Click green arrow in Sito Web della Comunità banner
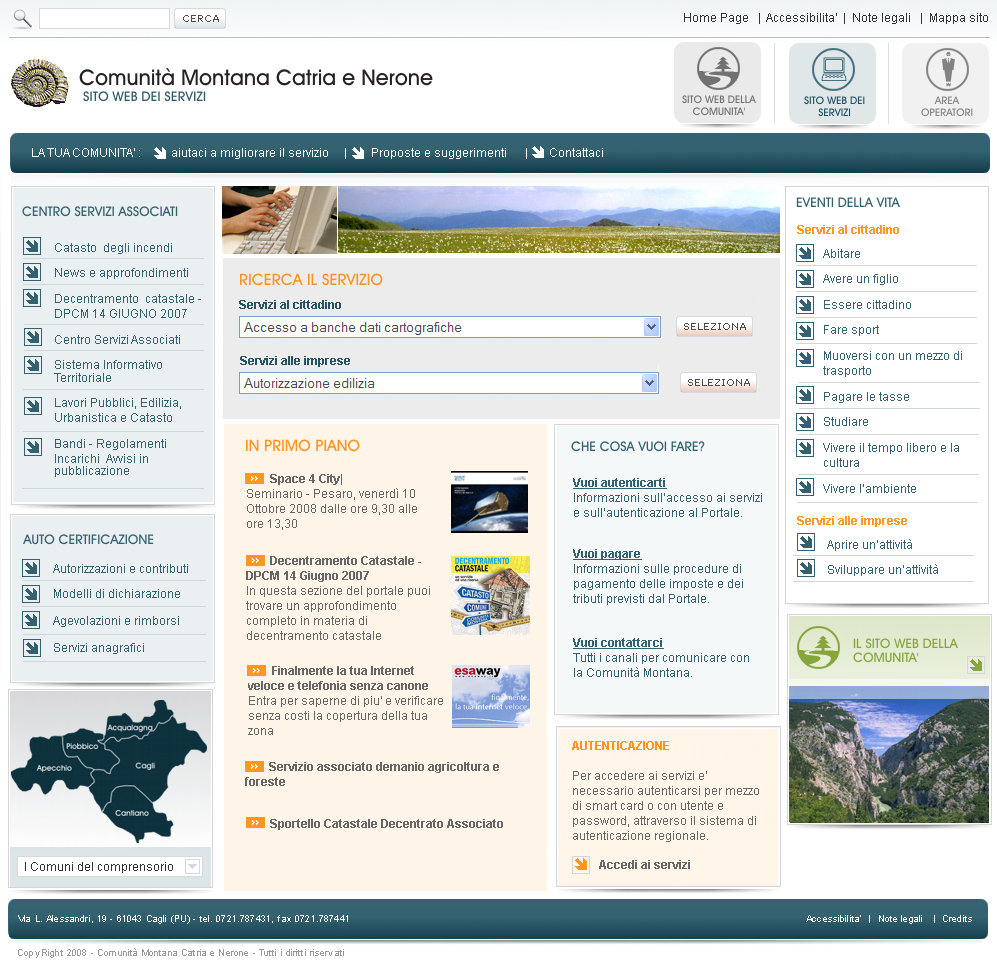This screenshot has width=997, height=968. pos(975,665)
